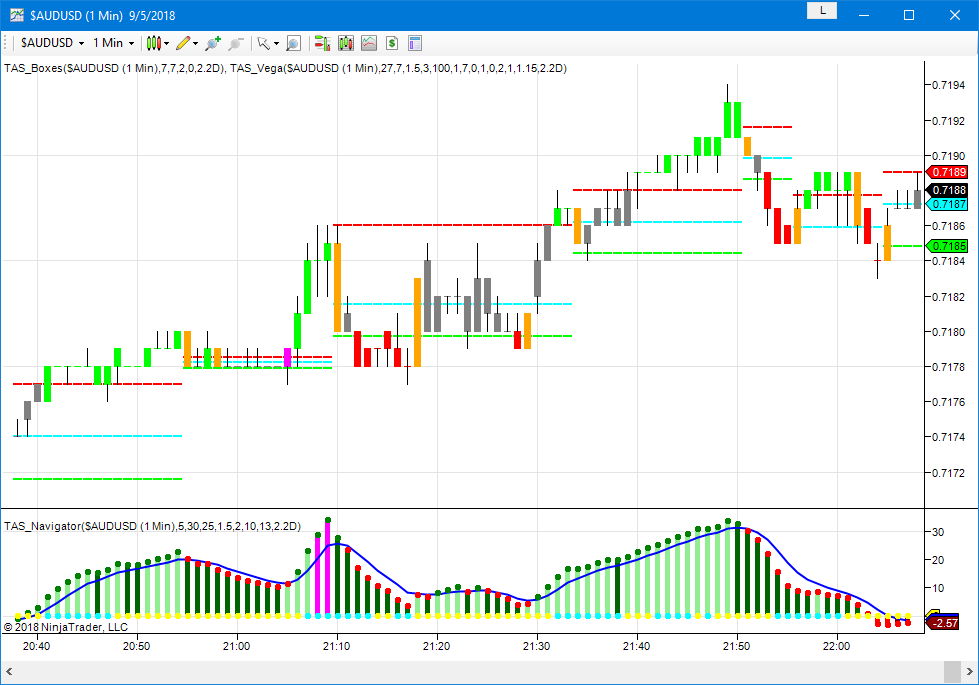The image size is (979, 685).
Task: Click the candlestick chart style icon
Action: tap(154, 43)
